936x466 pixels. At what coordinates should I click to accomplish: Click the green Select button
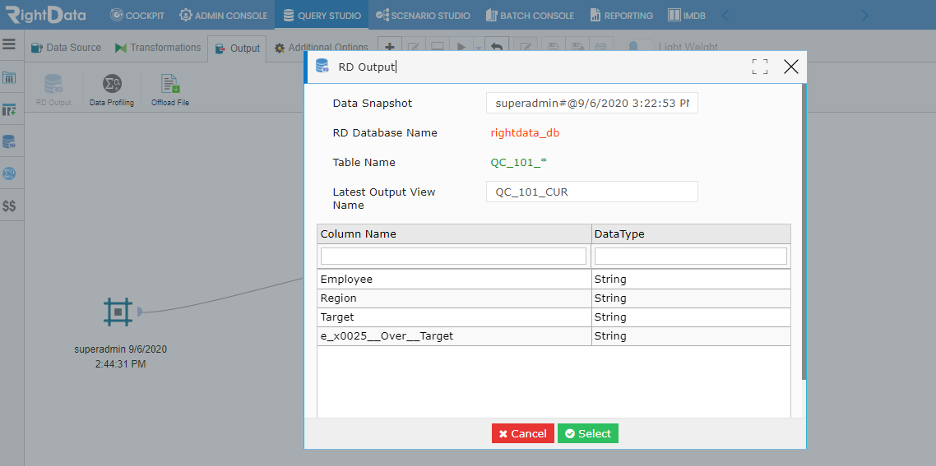(588, 434)
